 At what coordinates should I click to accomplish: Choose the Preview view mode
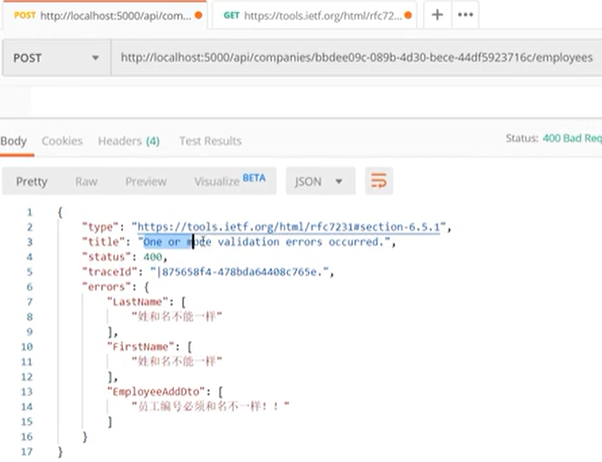(146, 181)
